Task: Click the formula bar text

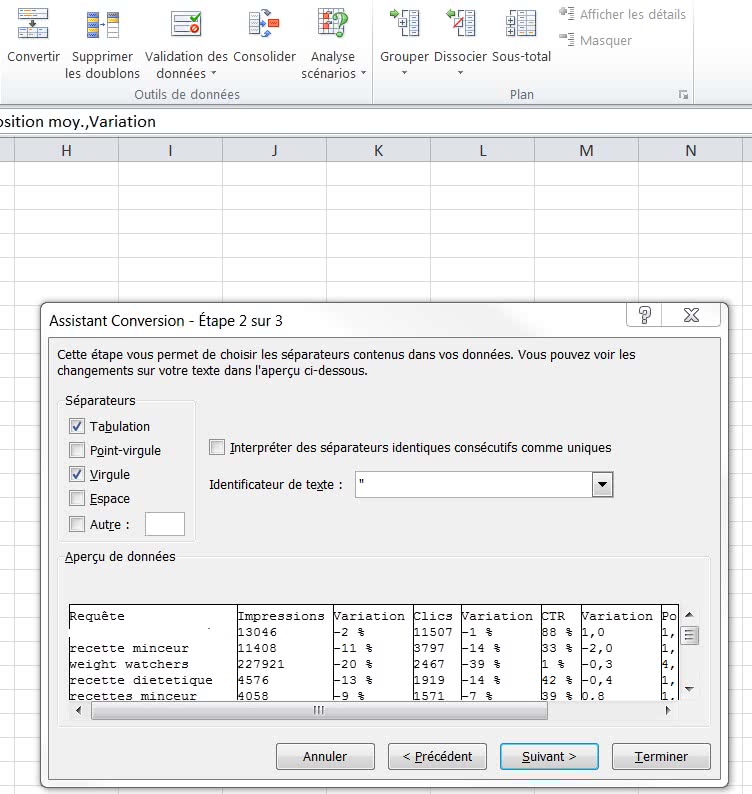Action: click(x=78, y=122)
